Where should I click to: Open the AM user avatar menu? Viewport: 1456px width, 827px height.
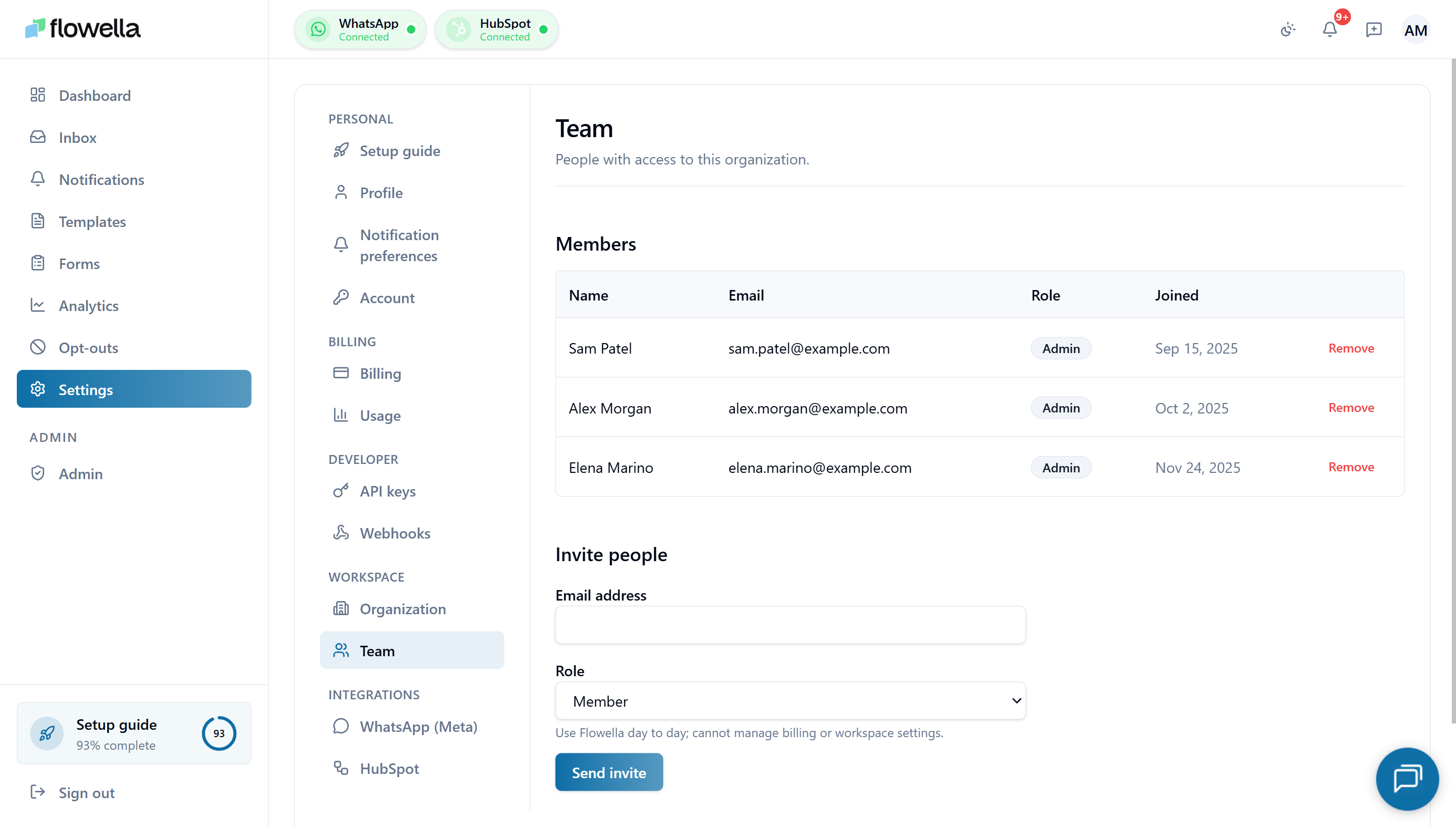click(x=1415, y=30)
